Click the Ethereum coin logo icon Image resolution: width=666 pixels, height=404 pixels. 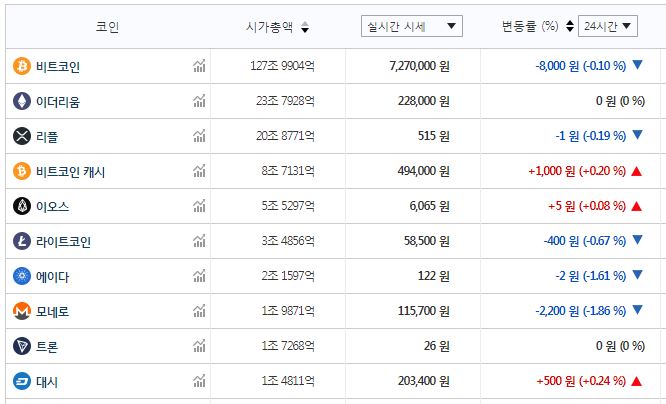click(x=21, y=101)
